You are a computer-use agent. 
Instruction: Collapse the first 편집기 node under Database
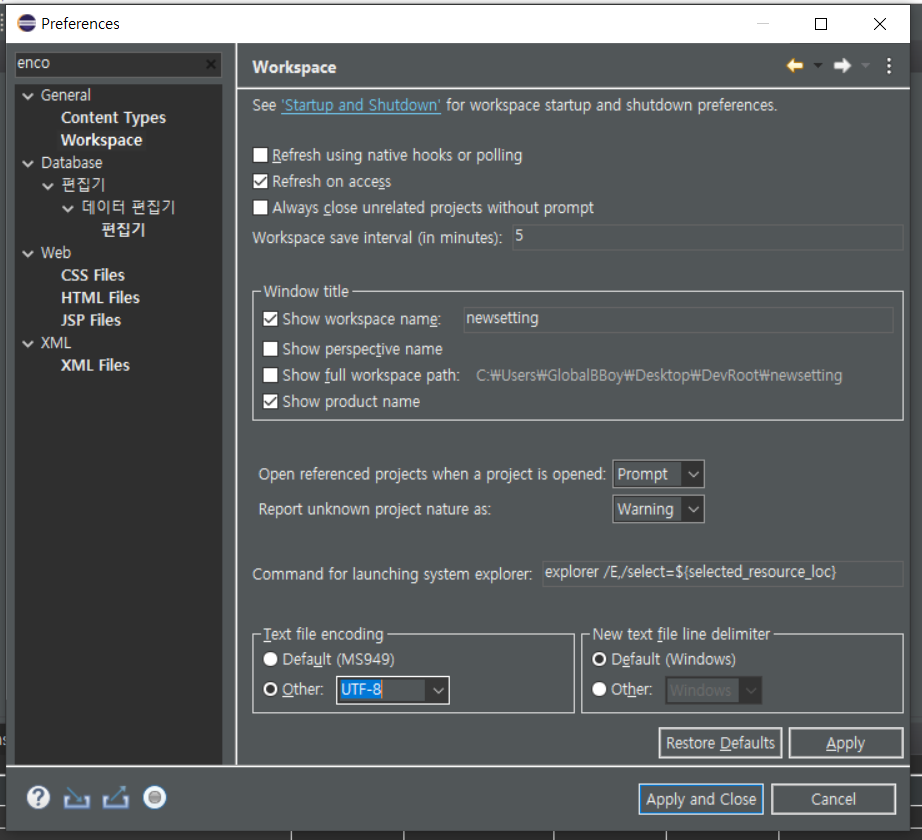pos(48,186)
